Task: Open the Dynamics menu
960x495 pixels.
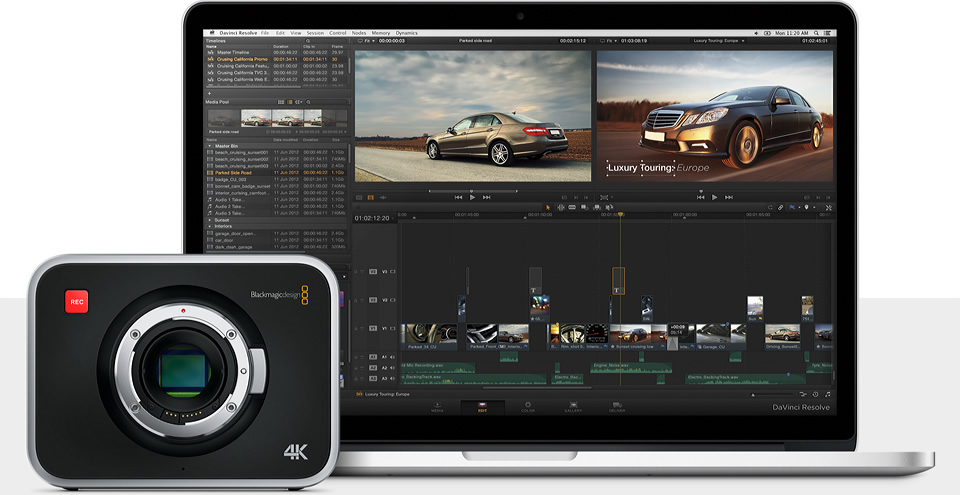Action: tap(407, 33)
